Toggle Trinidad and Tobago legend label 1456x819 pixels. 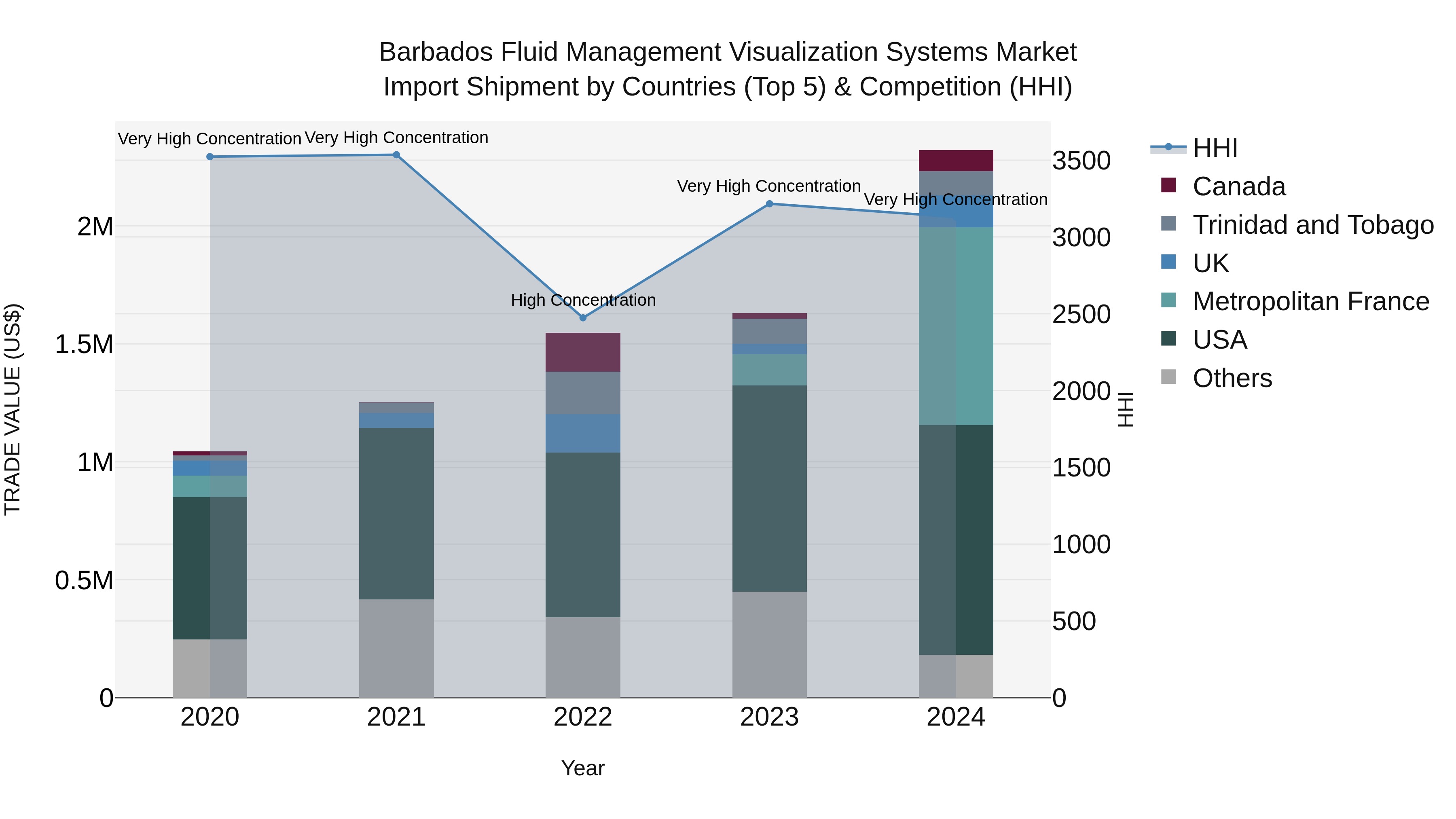coord(1313,225)
